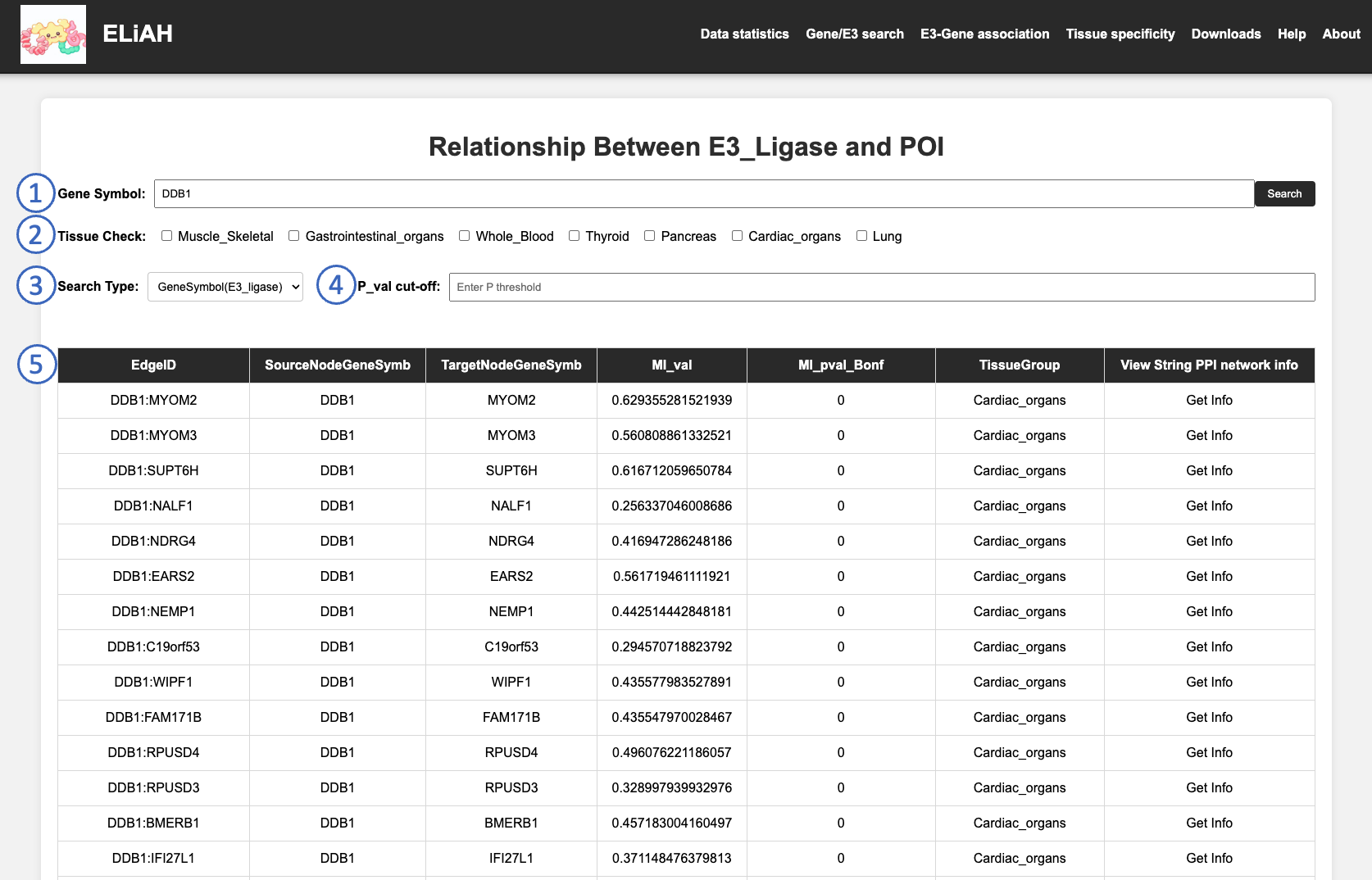Screen dimensions: 1372x880
Task: Select the DDB1:WIPF1 EdgeID cell
Action: point(153,683)
